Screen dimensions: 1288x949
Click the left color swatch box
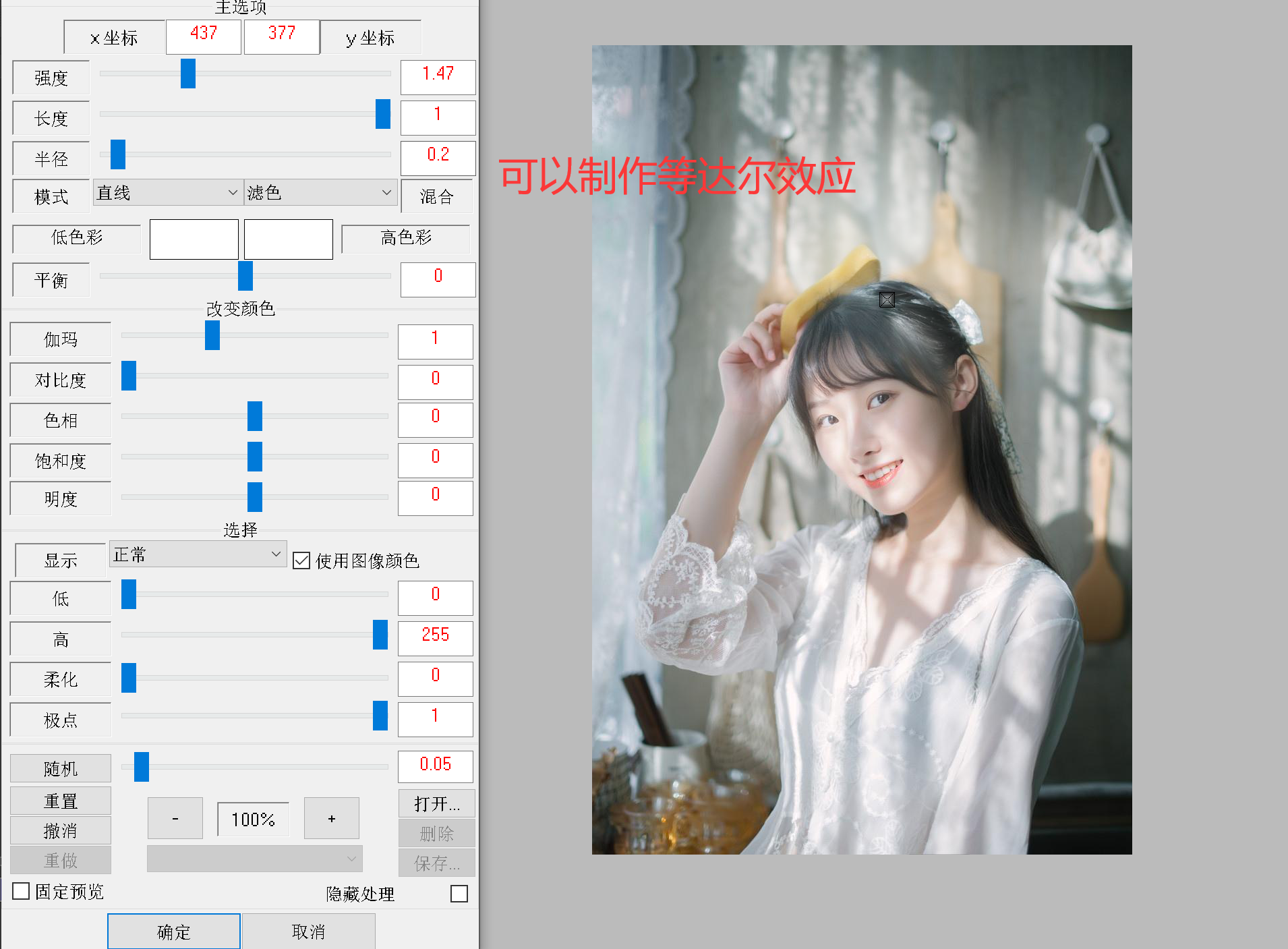194,239
